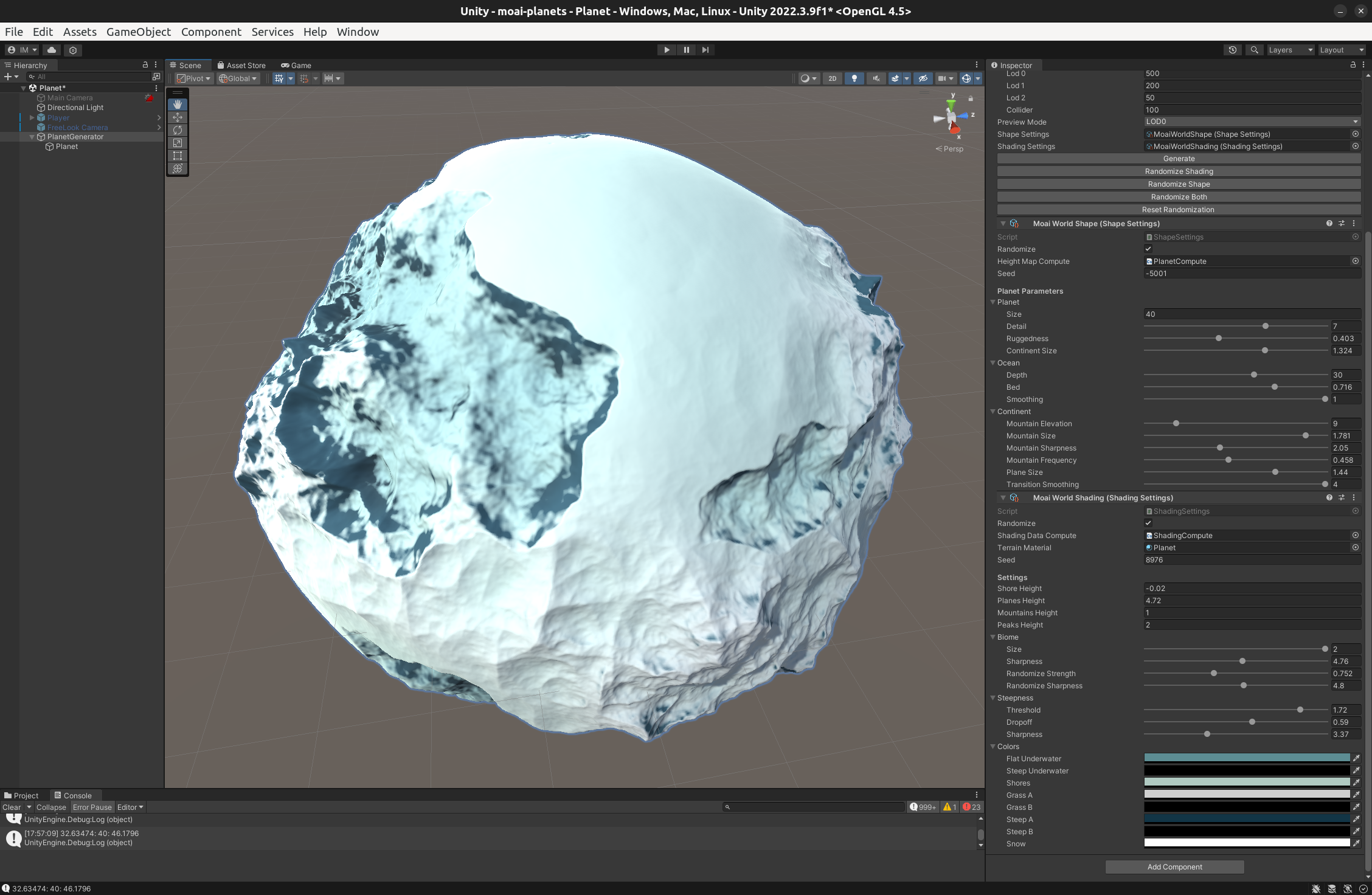Click the Generate button in the Inspector

click(1179, 158)
